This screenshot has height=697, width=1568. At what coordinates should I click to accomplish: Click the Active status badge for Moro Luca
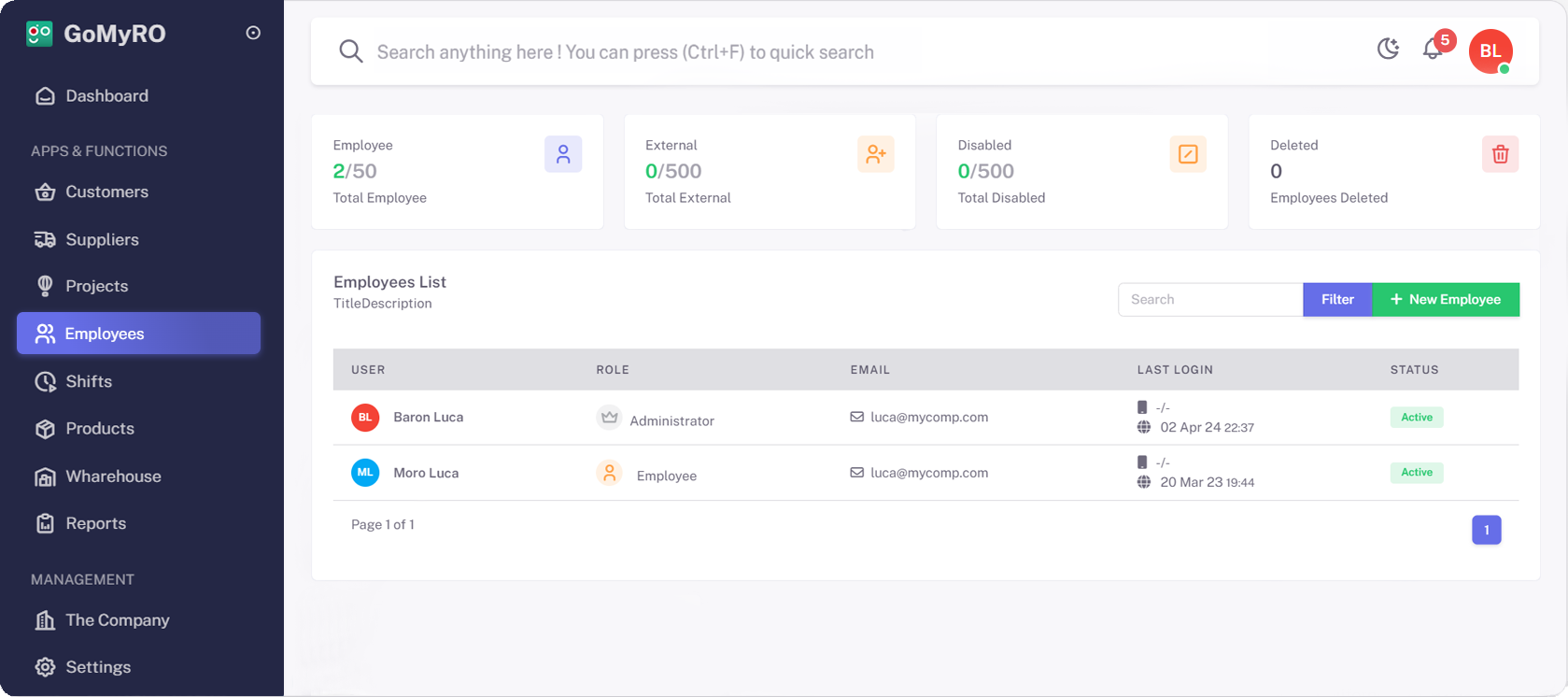[1416, 473]
